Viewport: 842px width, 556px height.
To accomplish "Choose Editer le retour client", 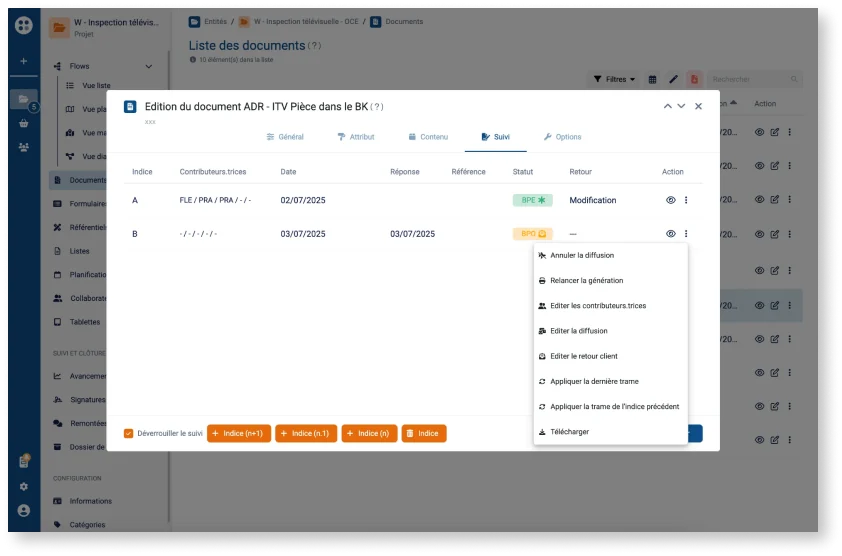I will click(611, 357).
